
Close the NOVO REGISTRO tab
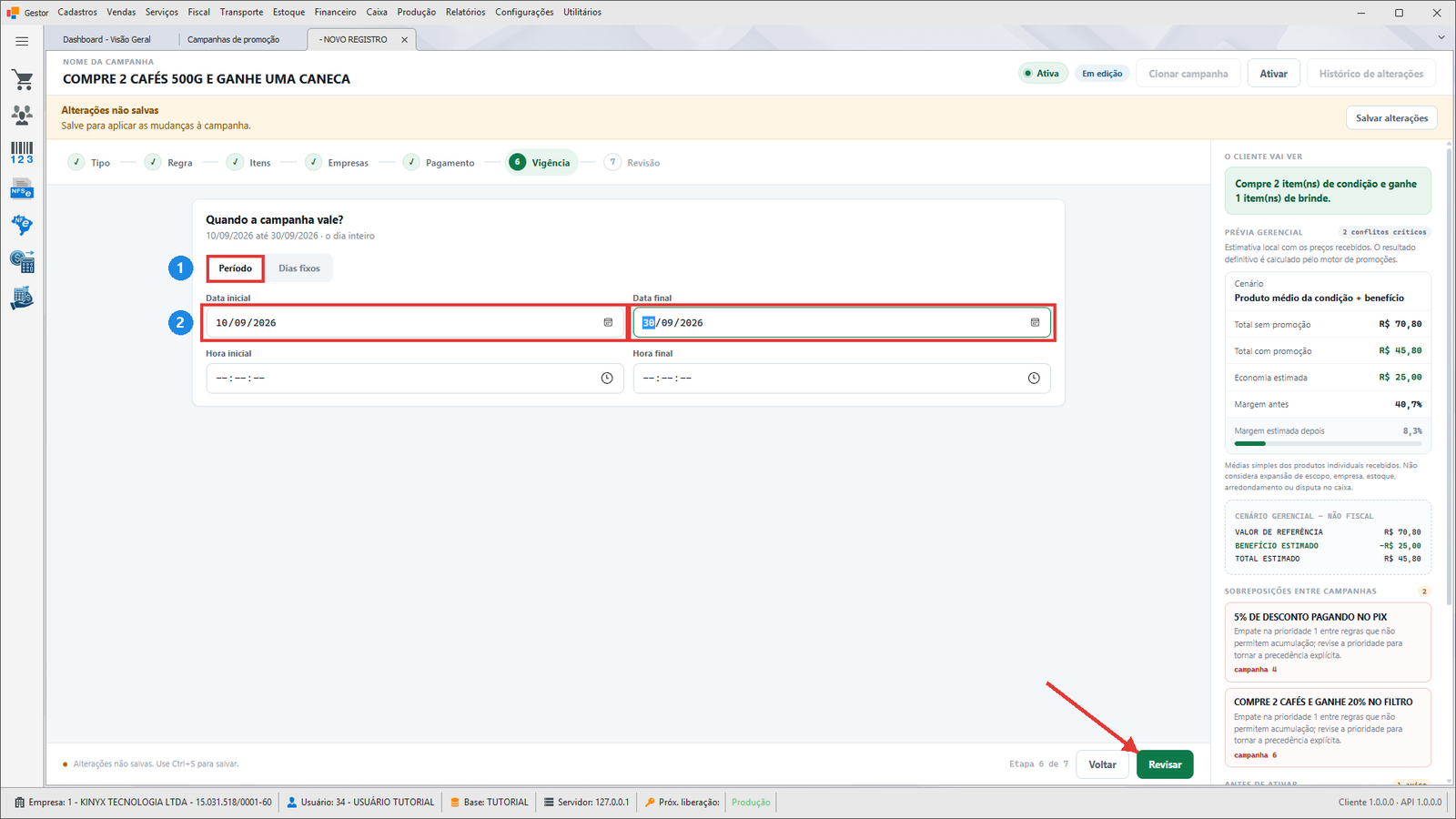coord(405,40)
